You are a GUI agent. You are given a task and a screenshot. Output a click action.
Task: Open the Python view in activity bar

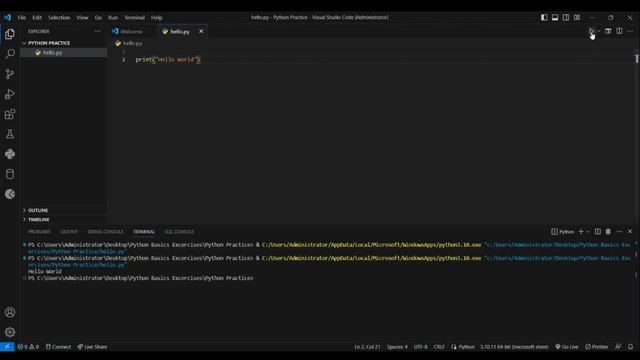[10, 154]
